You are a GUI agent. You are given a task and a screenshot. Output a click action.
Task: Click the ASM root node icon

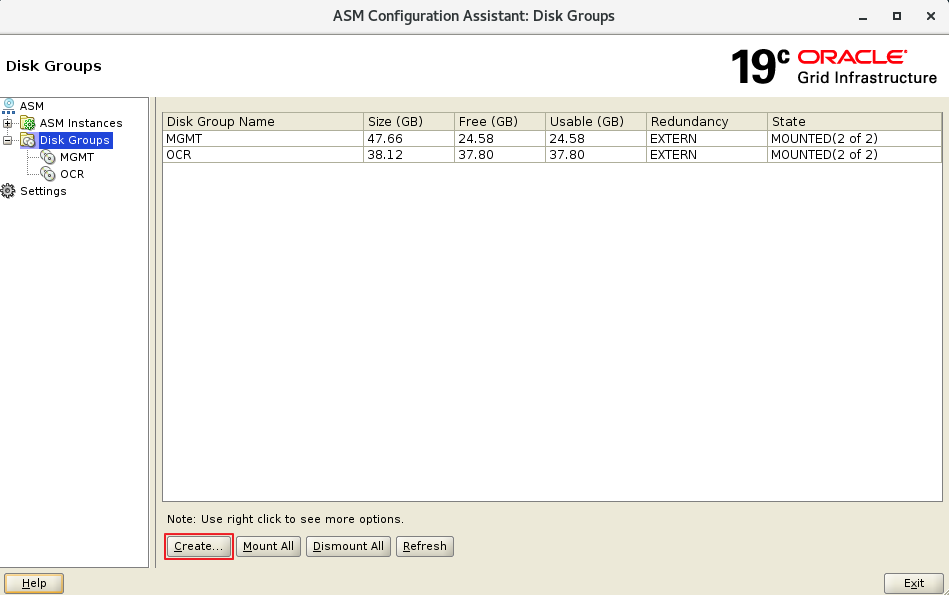8,106
